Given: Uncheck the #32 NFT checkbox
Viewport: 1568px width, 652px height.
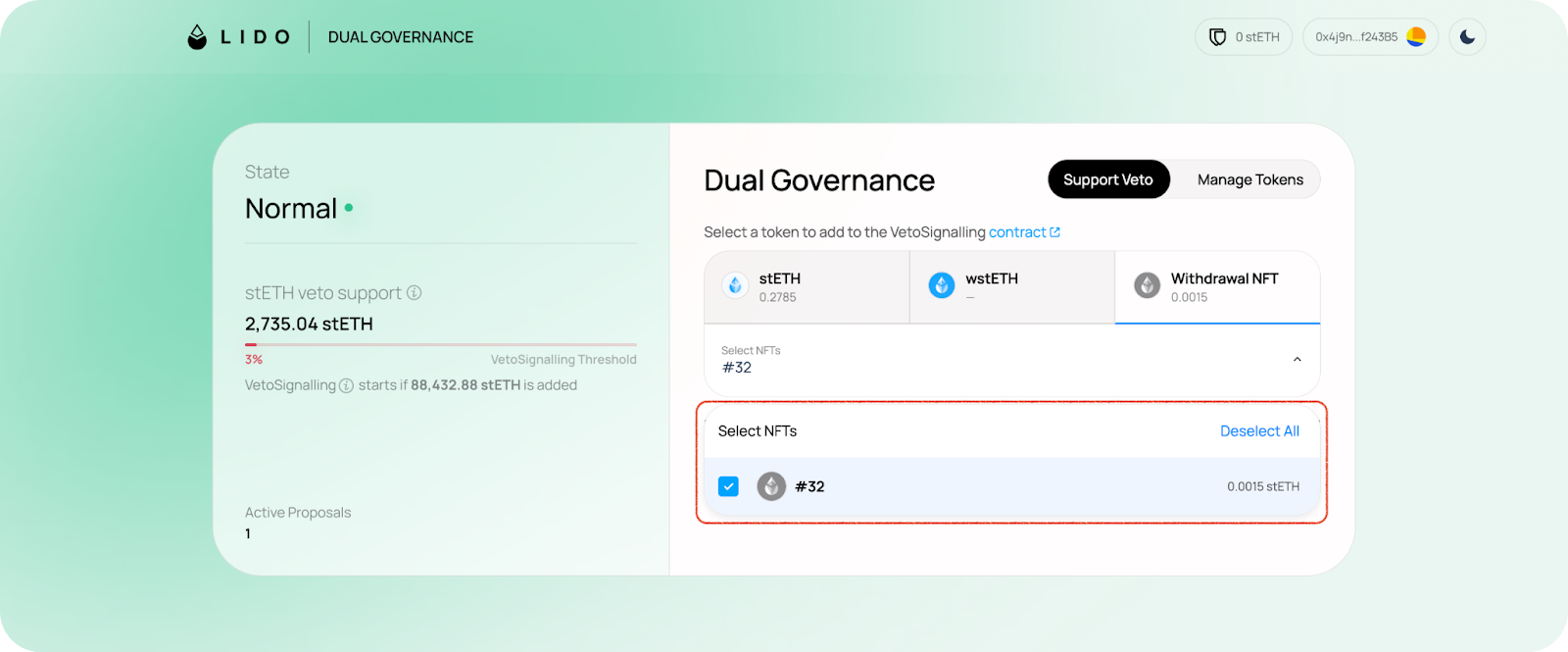Looking at the screenshot, I should tap(728, 486).
